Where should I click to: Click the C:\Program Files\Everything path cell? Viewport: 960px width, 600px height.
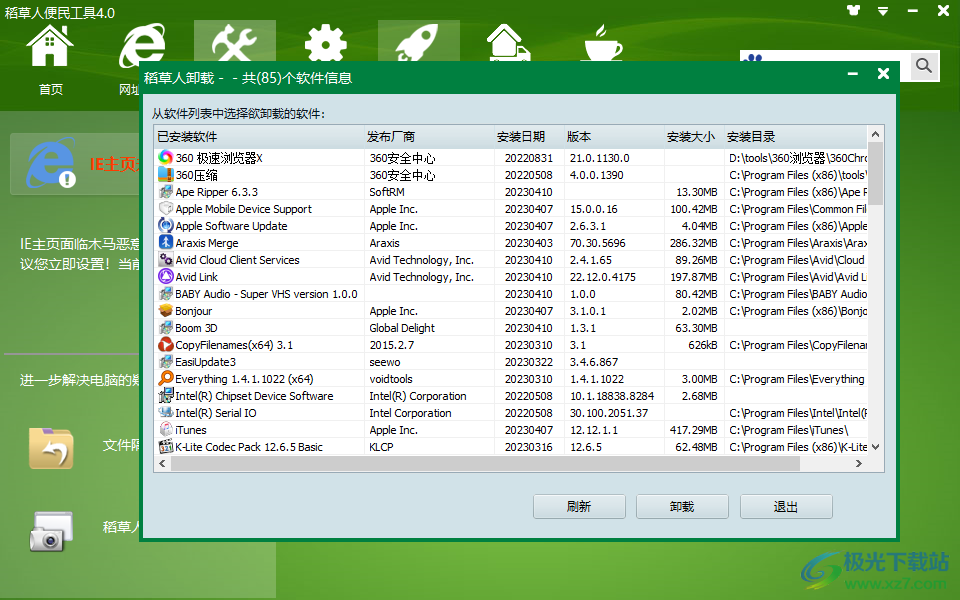[797, 379]
